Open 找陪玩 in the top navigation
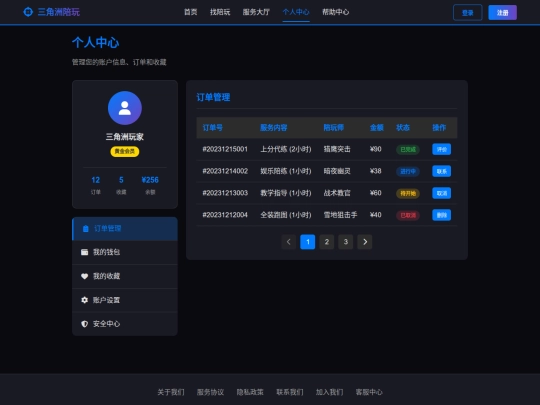540x405 pixels. tap(220, 12)
